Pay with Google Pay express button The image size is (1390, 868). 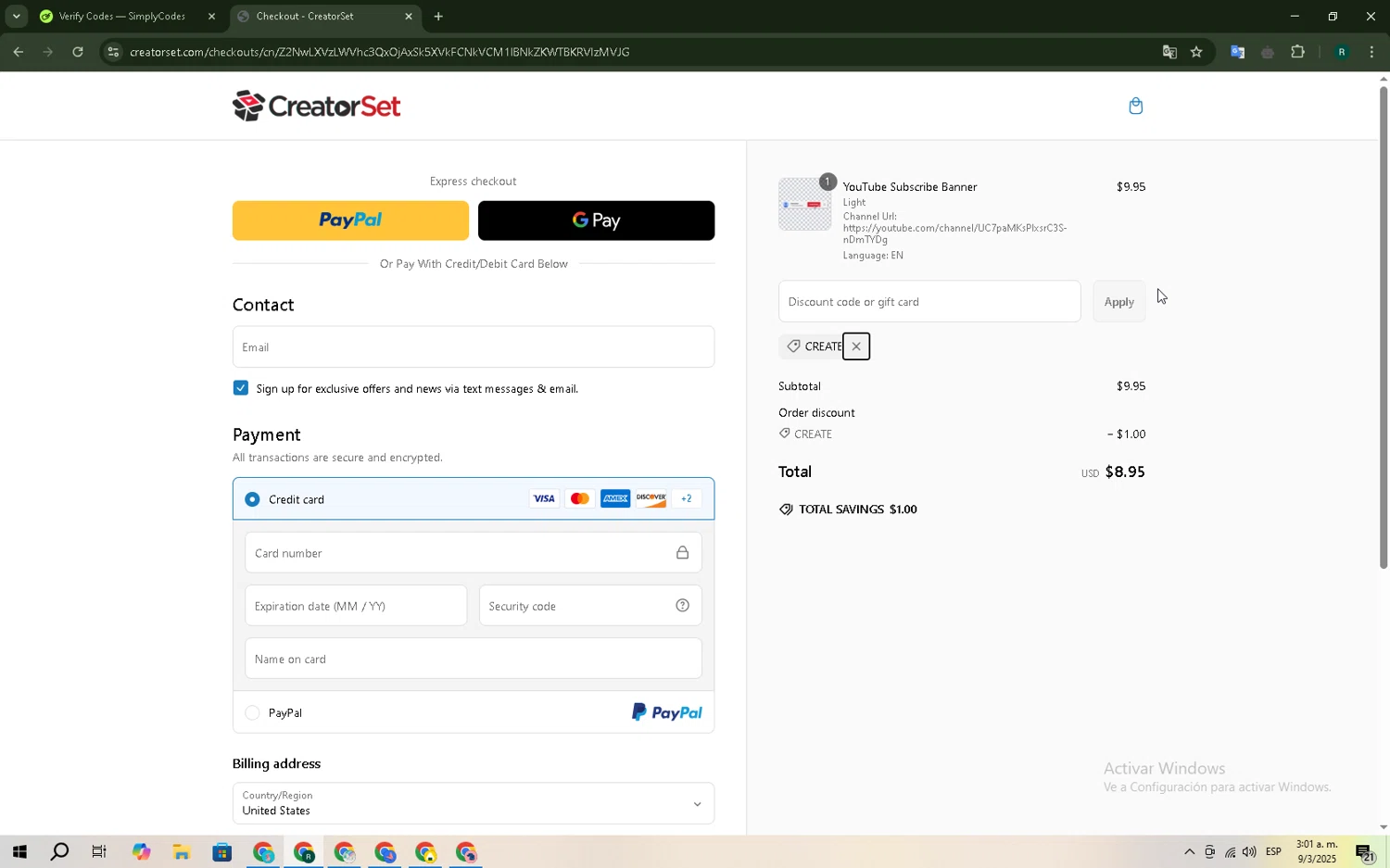pos(597,220)
